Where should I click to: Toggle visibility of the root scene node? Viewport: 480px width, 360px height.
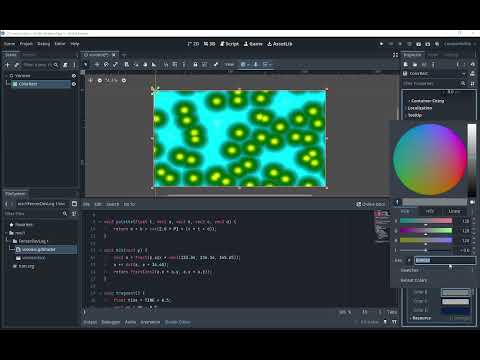click(74, 76)
